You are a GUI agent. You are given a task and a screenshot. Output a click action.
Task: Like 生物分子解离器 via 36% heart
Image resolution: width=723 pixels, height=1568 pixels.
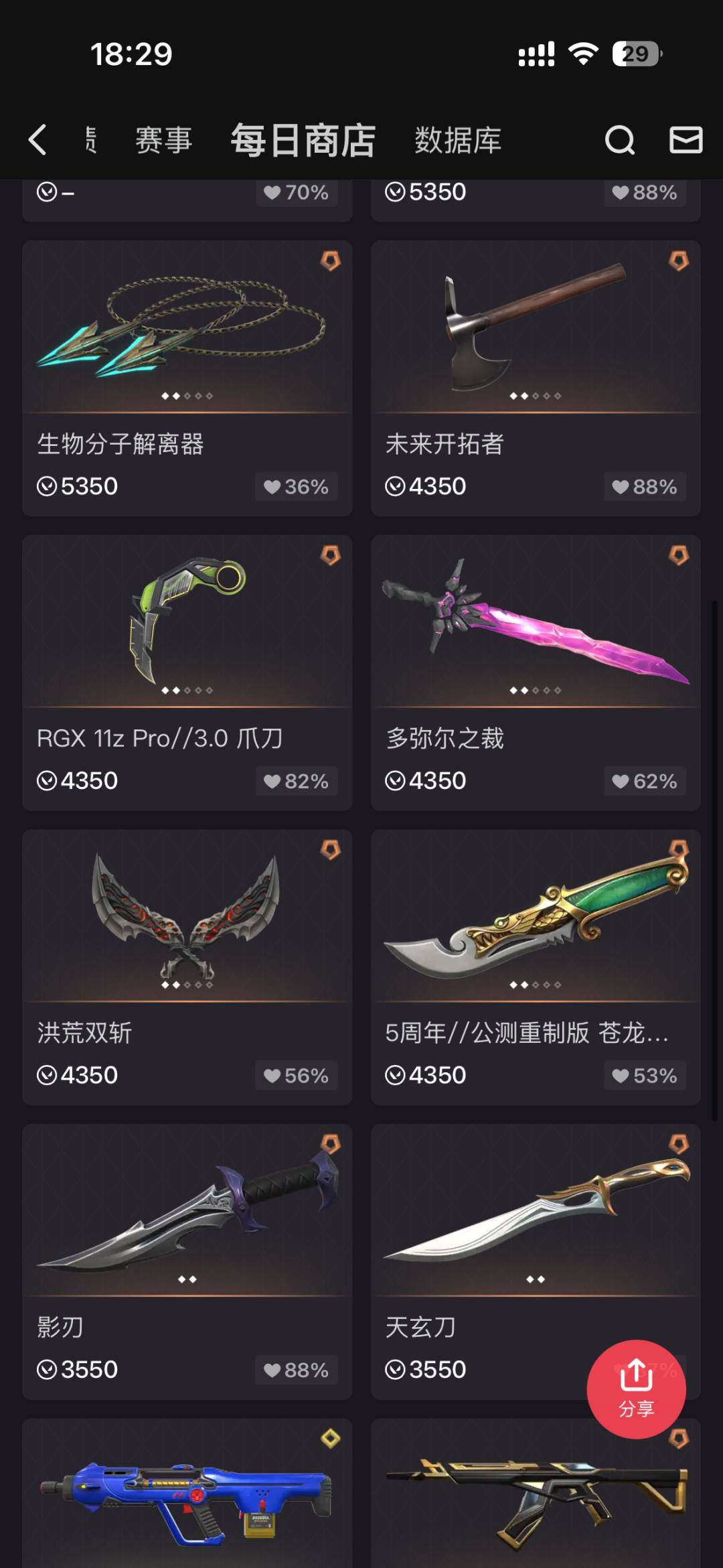coord(296,486)
